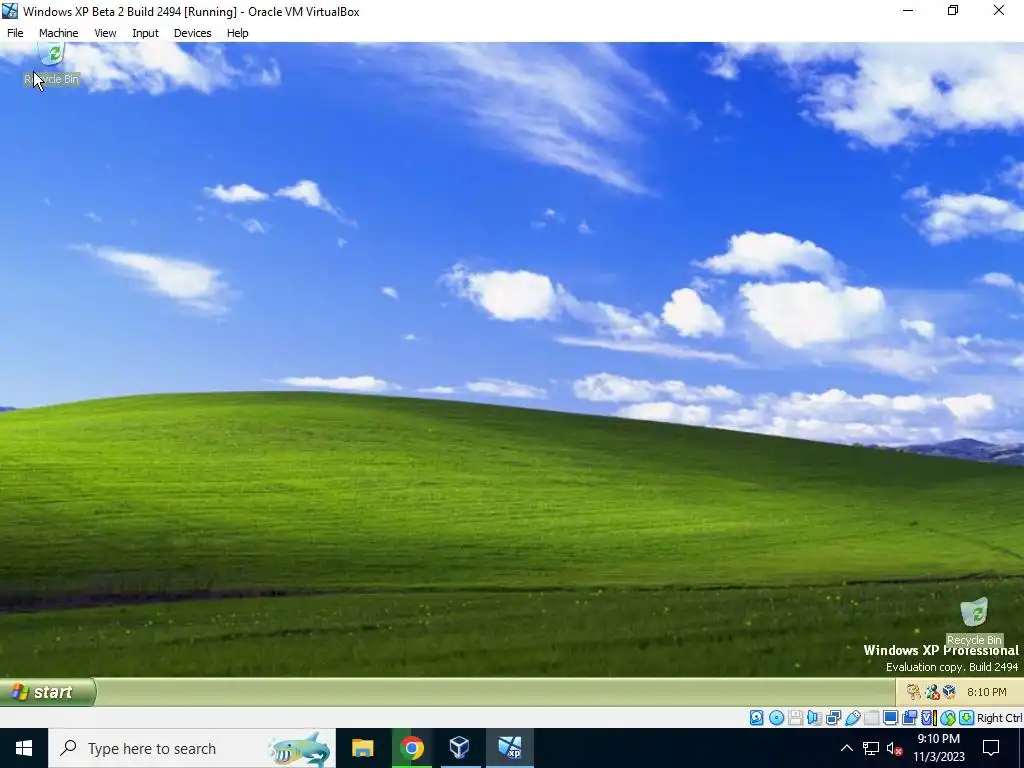Open the XP green start button
The width and height of the screenshot is (1024, 768).
coord(48,692)
